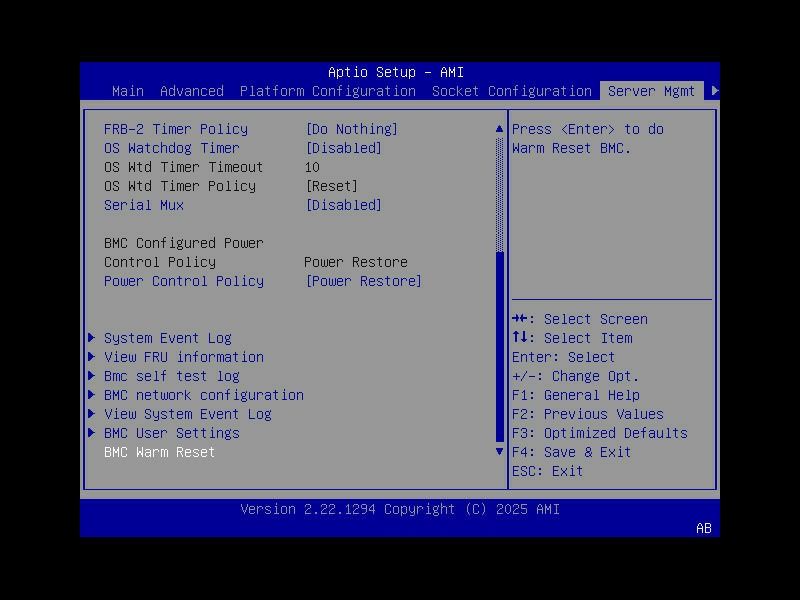The width and height of the screenshot is (800, 600).
Task: Open the Advanced tab
Action: point(191,91)
